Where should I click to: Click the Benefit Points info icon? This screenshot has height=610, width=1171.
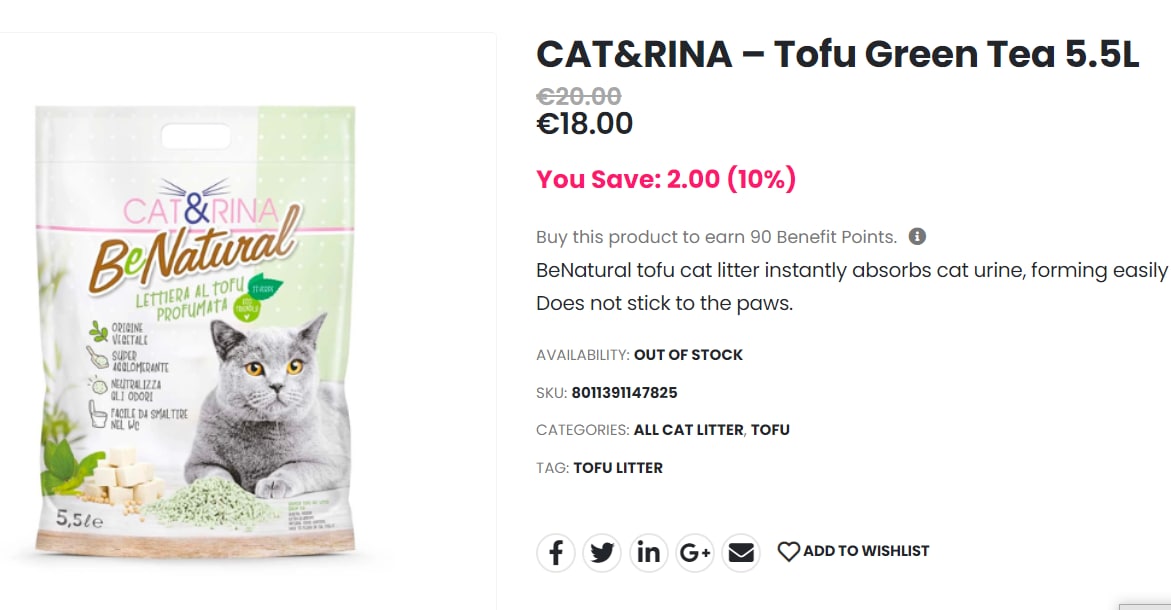tap(917, 237)
